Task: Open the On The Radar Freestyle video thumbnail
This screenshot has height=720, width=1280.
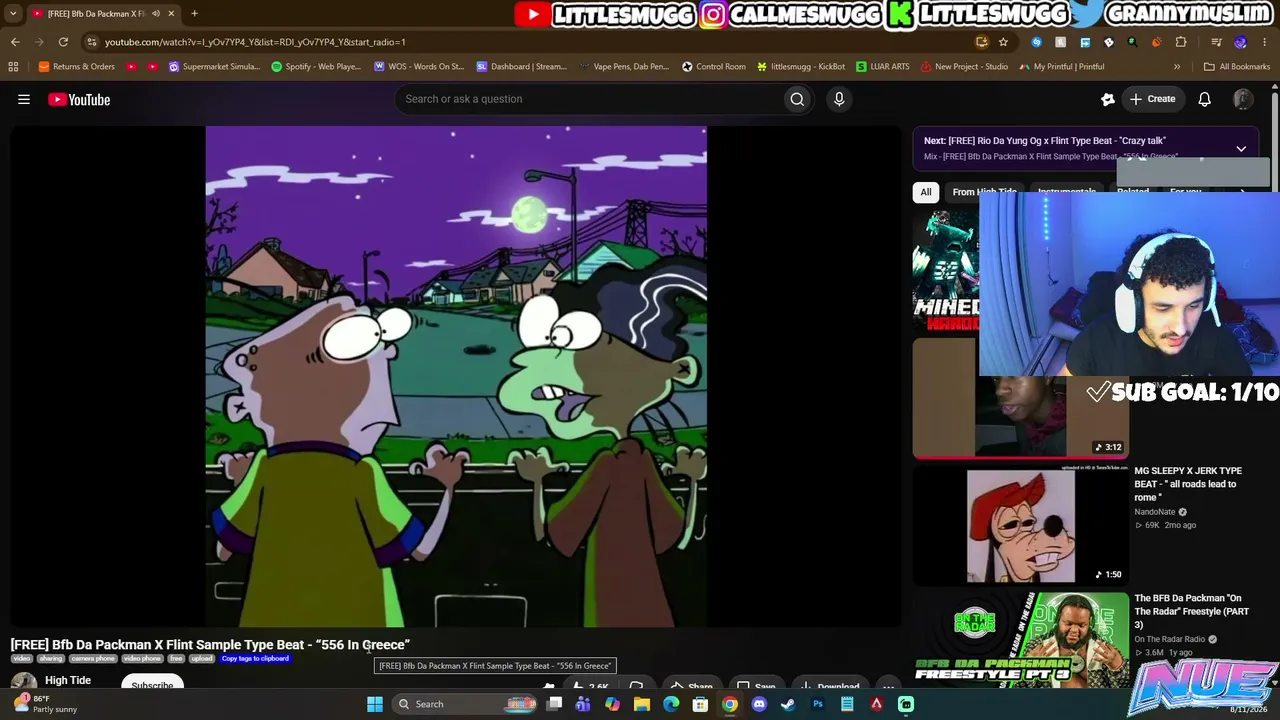Action: pos(1021,640)
